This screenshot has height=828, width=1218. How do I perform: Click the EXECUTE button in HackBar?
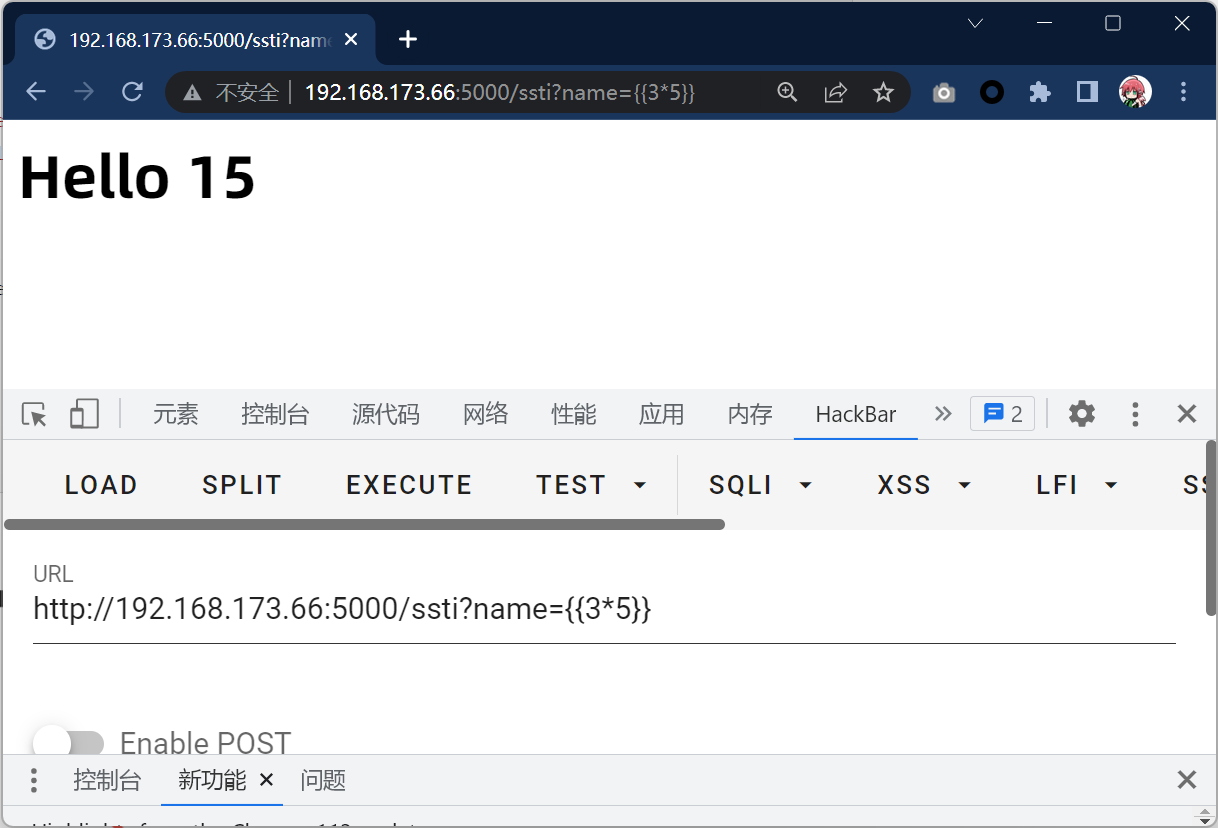409,486
